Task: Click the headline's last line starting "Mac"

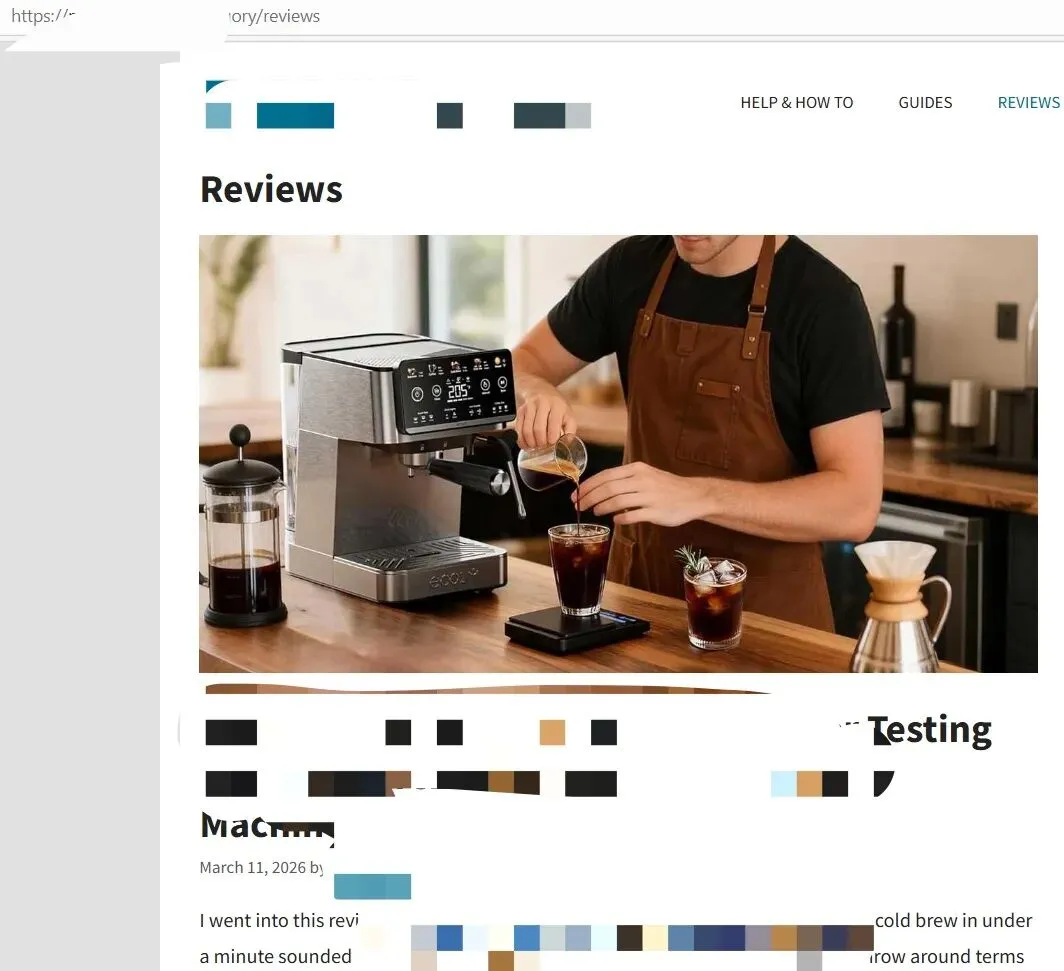Action: 267,826
